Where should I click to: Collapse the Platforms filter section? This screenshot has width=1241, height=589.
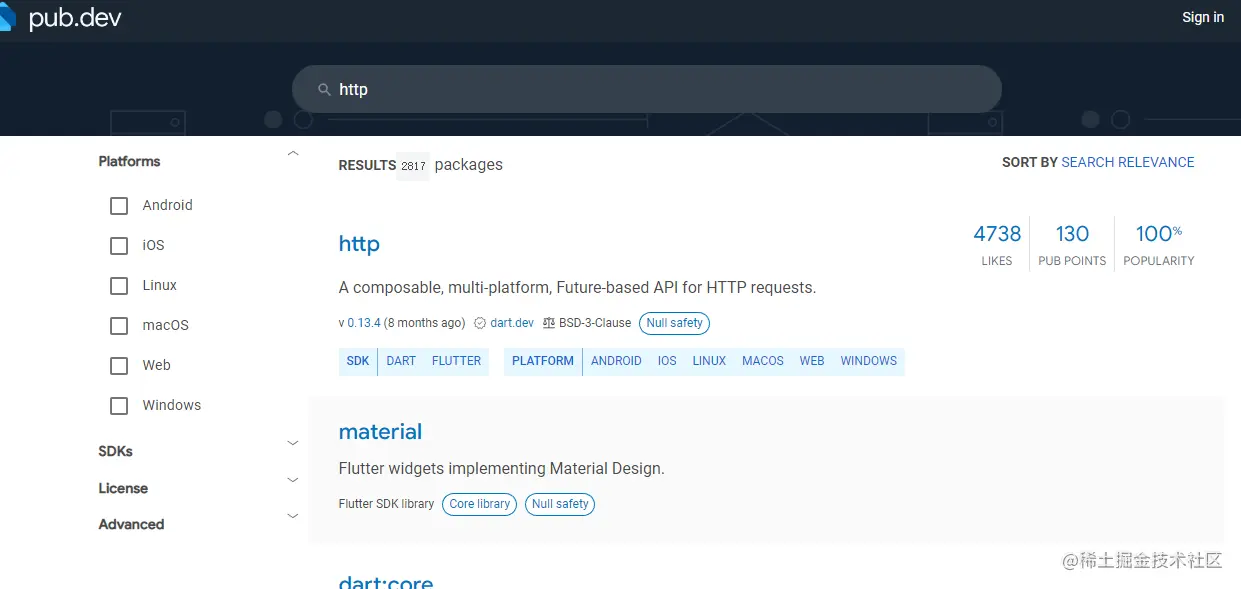pyautogui.click(x=293, y=154)
